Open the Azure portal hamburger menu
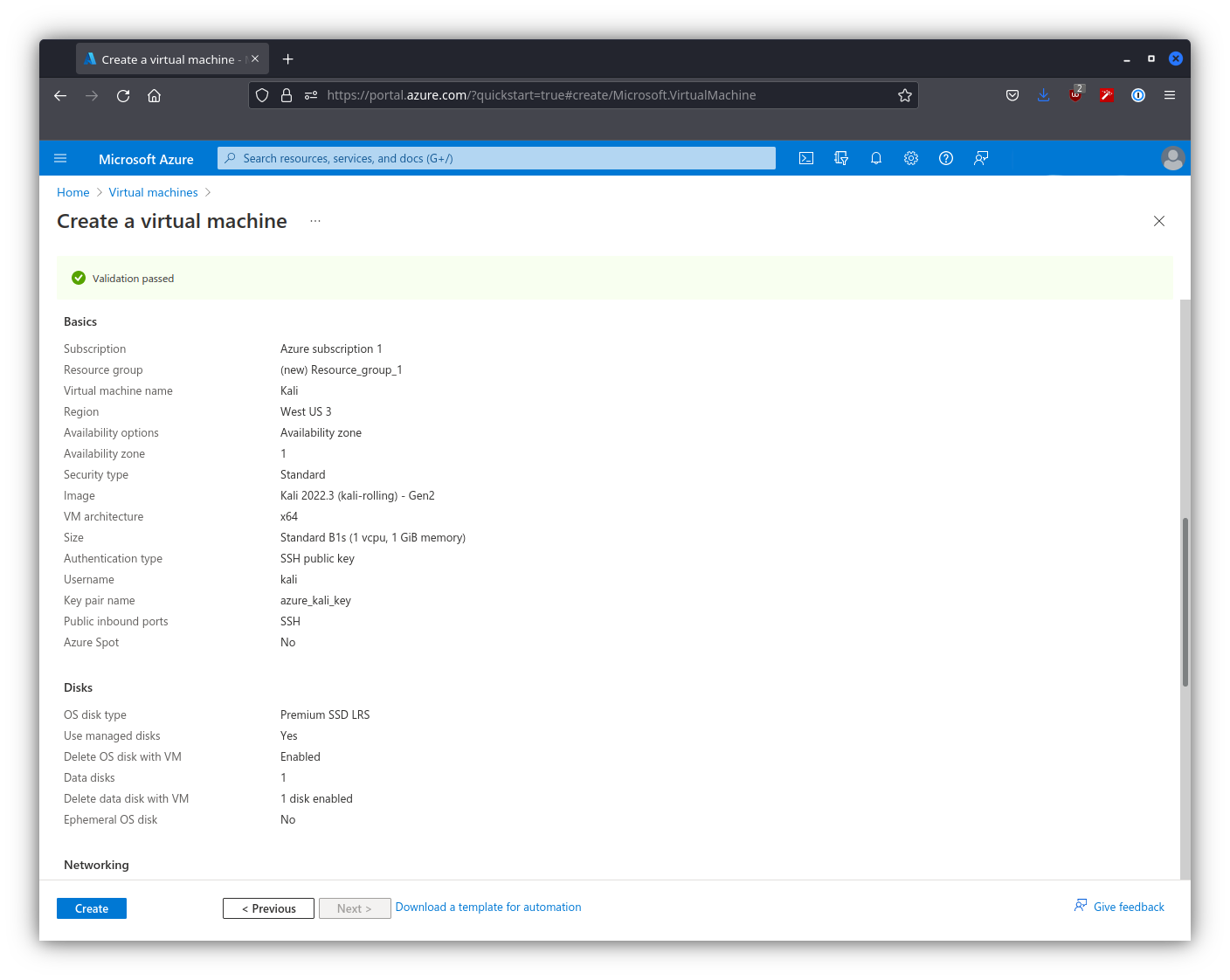Viewport: 1230px width, 980px height. coord(60,158)
